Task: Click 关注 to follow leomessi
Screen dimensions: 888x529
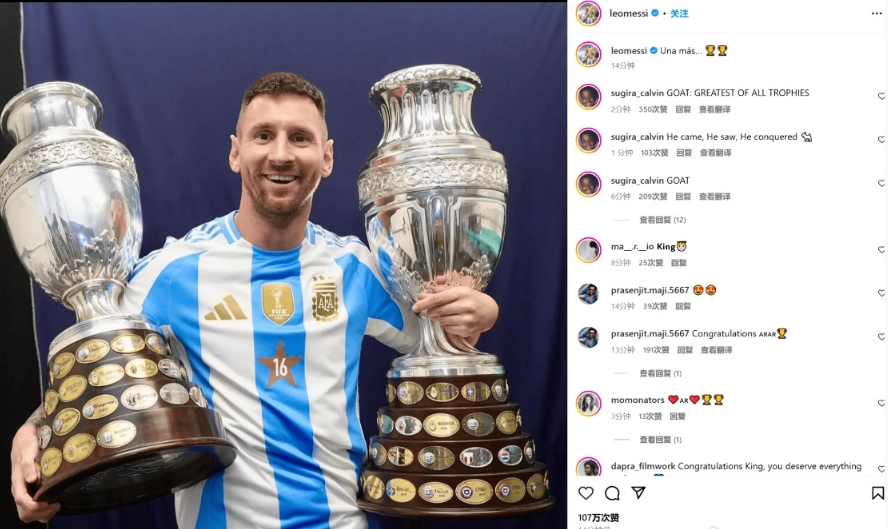Action: tap(679, 14)
